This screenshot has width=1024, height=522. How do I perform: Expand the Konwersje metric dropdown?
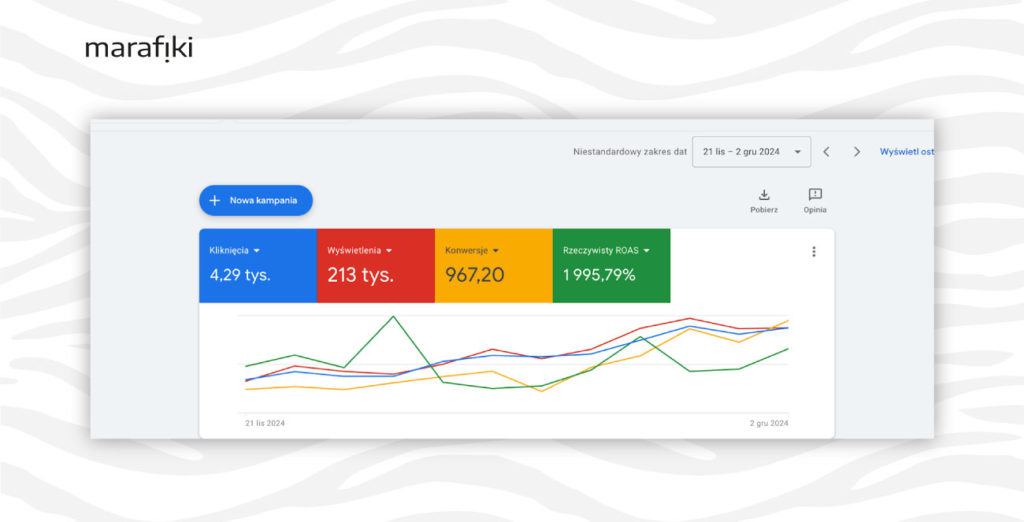click(496, 251)
